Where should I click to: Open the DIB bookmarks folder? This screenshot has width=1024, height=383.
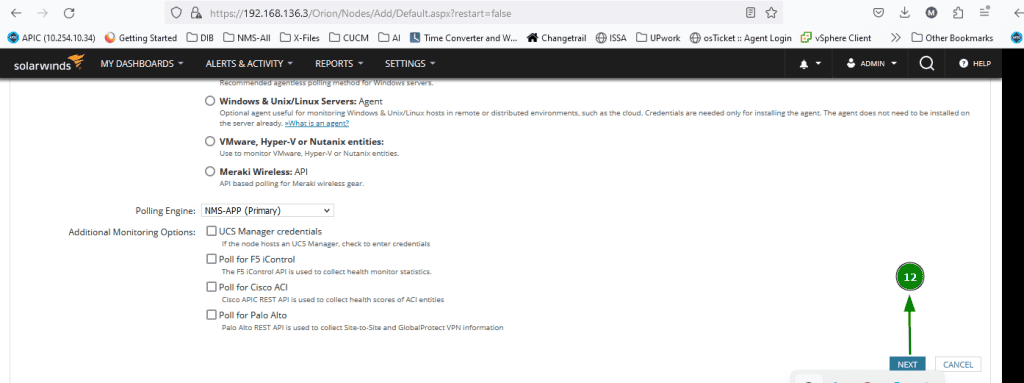click(x=200, y=38)
